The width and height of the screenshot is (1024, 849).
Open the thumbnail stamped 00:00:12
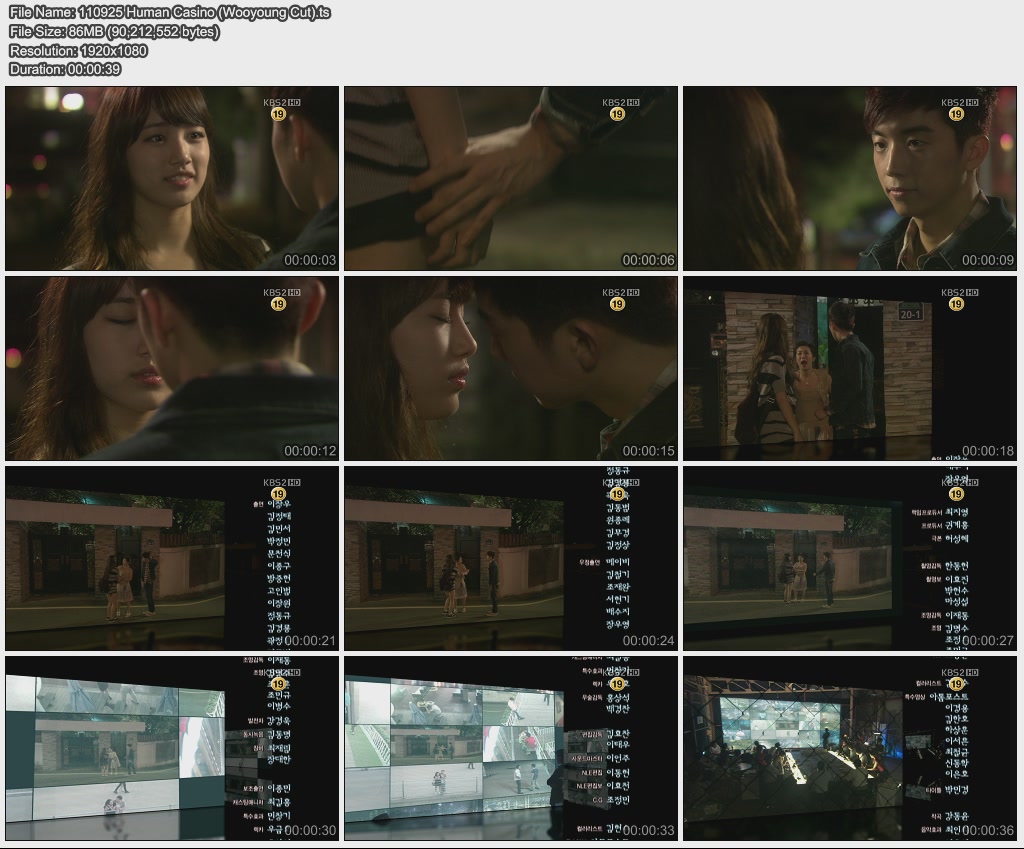pos(172,368)
